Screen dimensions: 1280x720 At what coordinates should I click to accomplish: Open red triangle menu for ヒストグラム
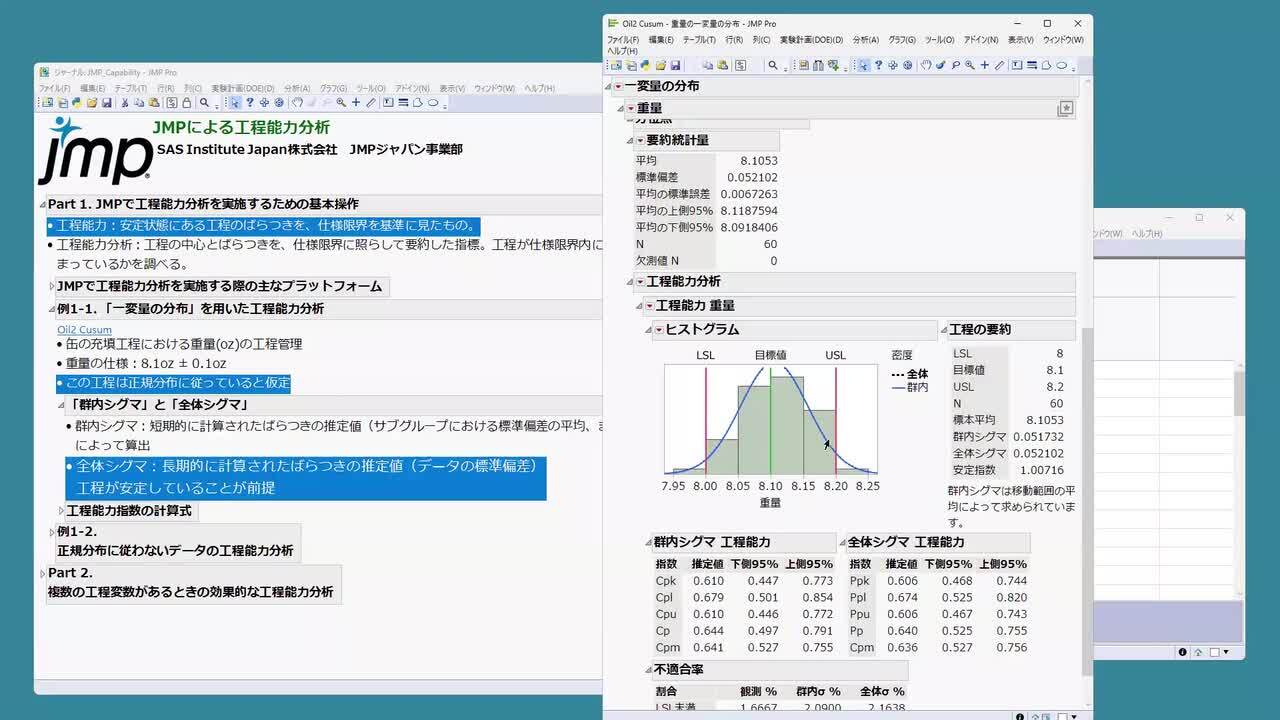[x=659, y=330]
